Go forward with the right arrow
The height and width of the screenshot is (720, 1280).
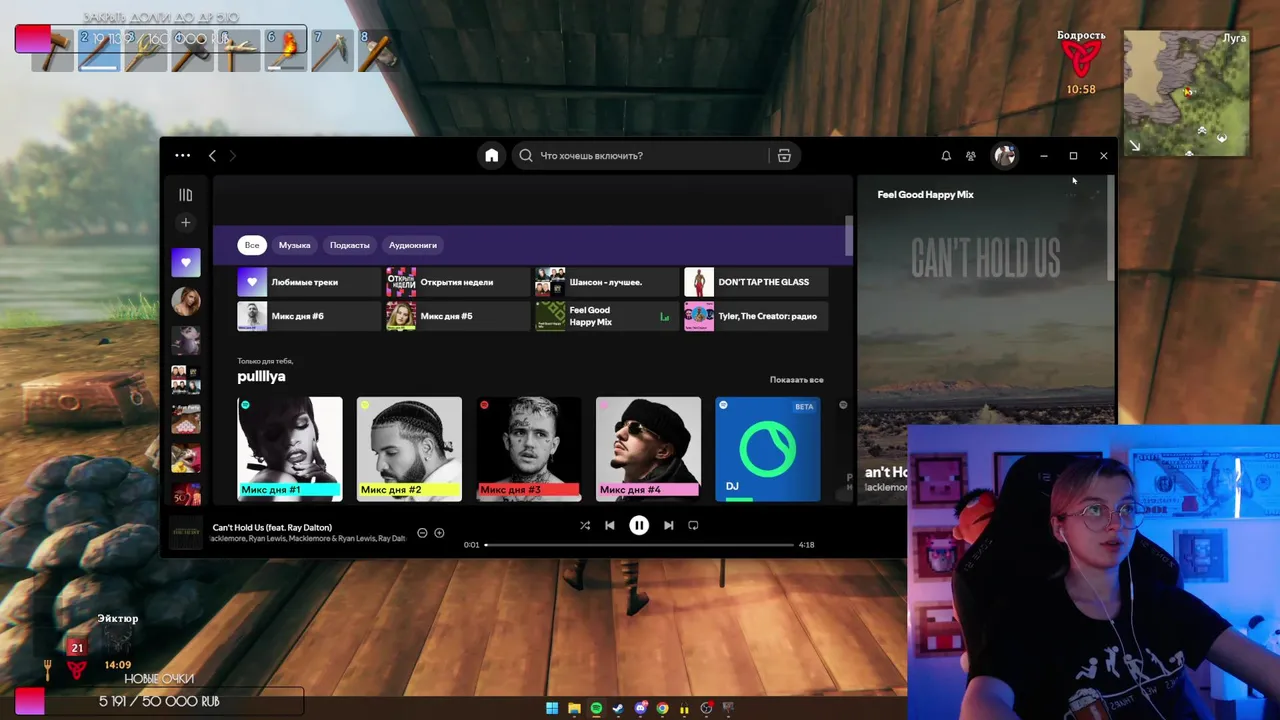coord(233,155)
